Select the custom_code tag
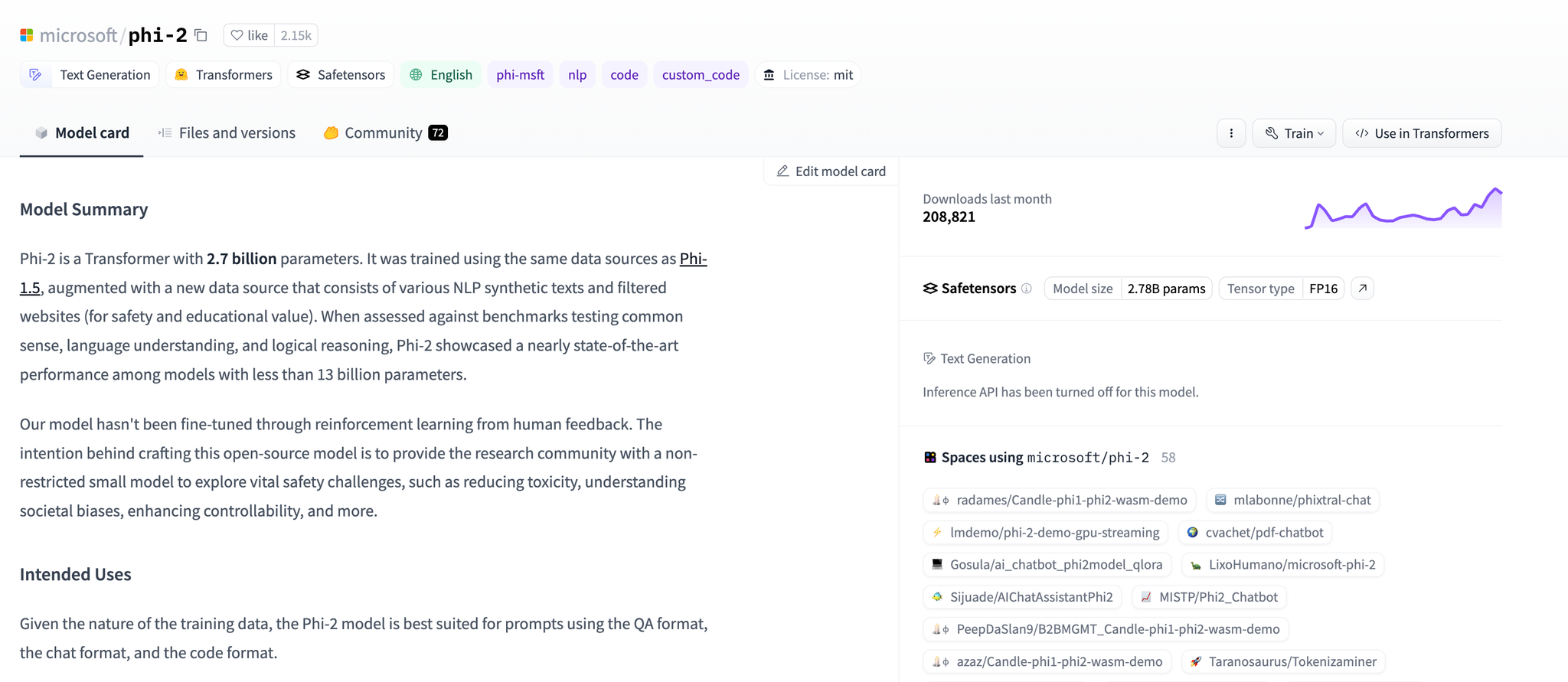1568x682 pixels. [x=700, y=75]
